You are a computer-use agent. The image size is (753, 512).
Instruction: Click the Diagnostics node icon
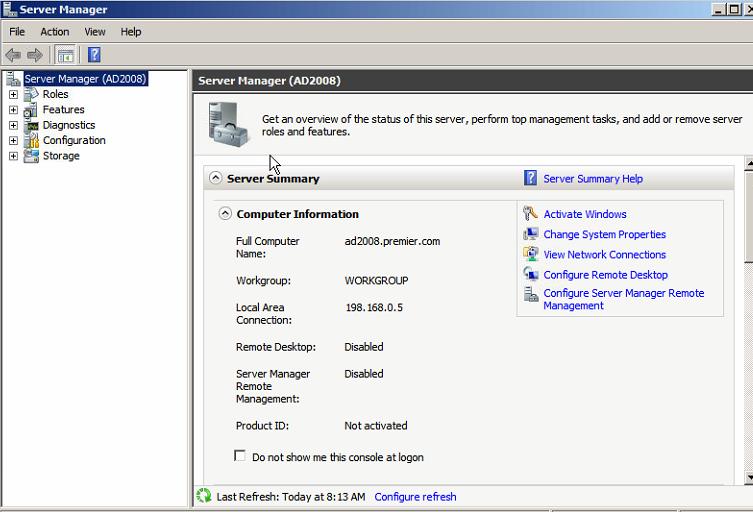coord(32,125)
